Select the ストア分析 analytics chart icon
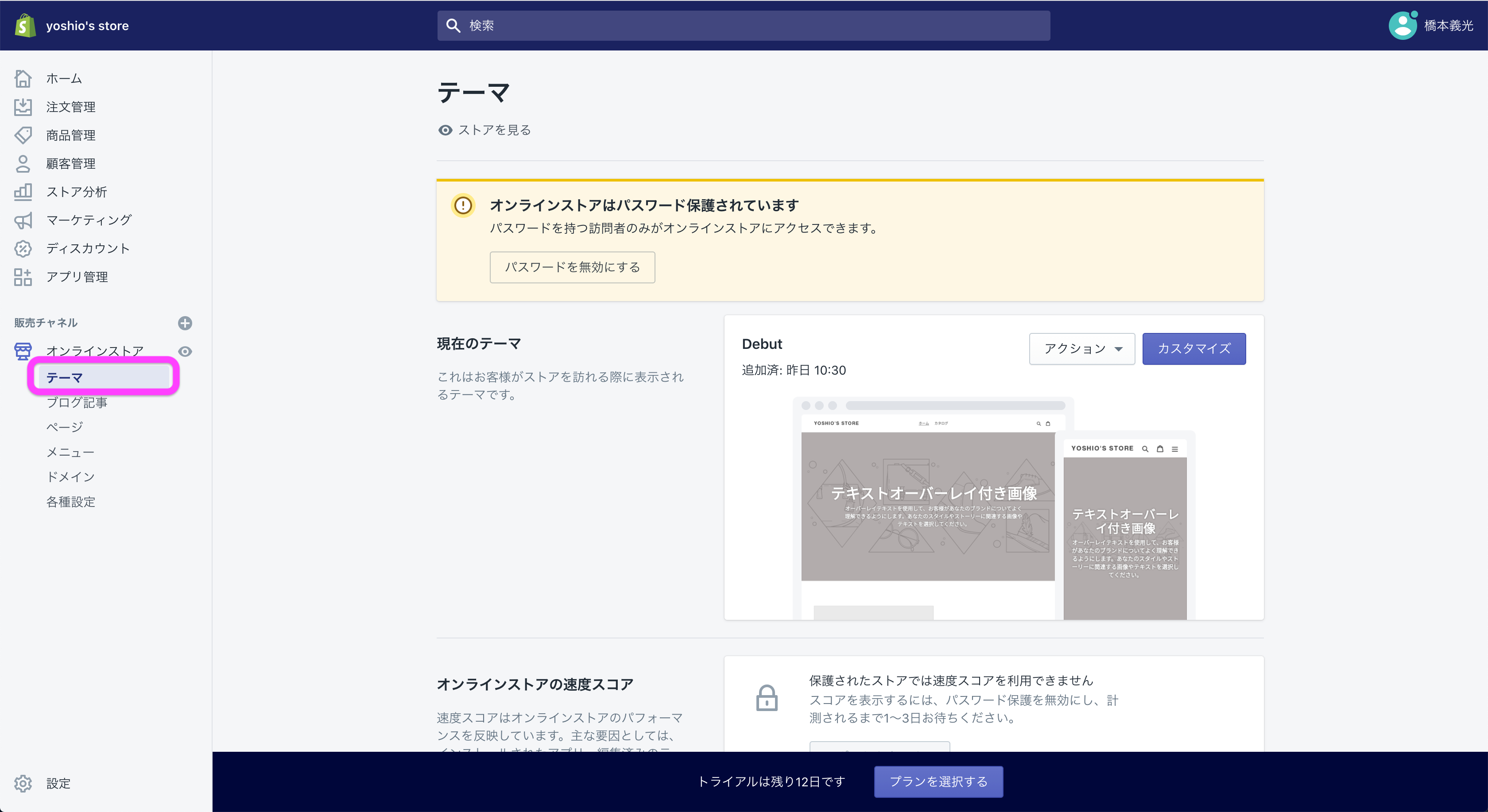This screenshot has width=1488, height=812. 23,192
